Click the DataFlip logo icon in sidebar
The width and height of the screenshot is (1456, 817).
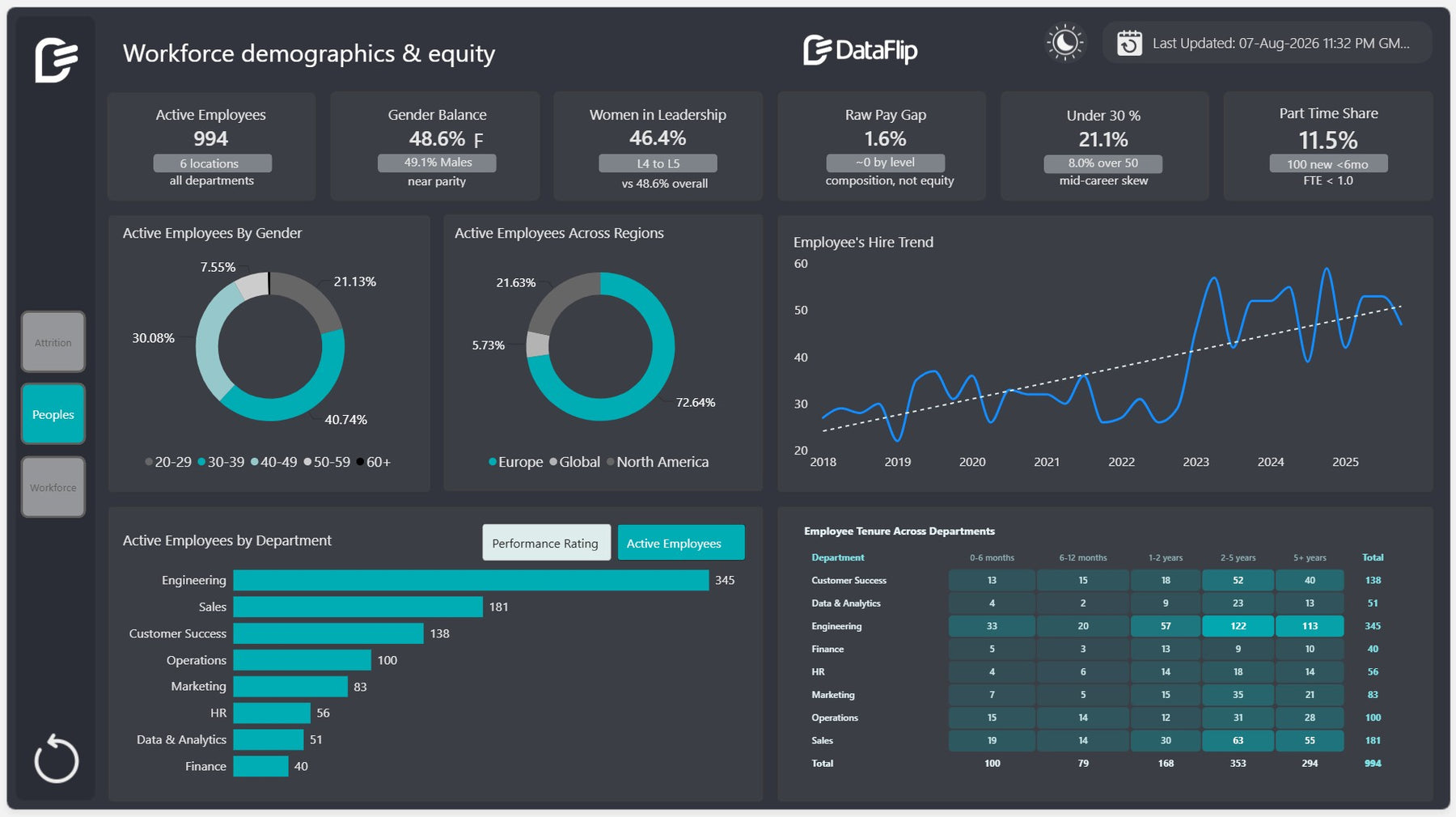[56, 60]
